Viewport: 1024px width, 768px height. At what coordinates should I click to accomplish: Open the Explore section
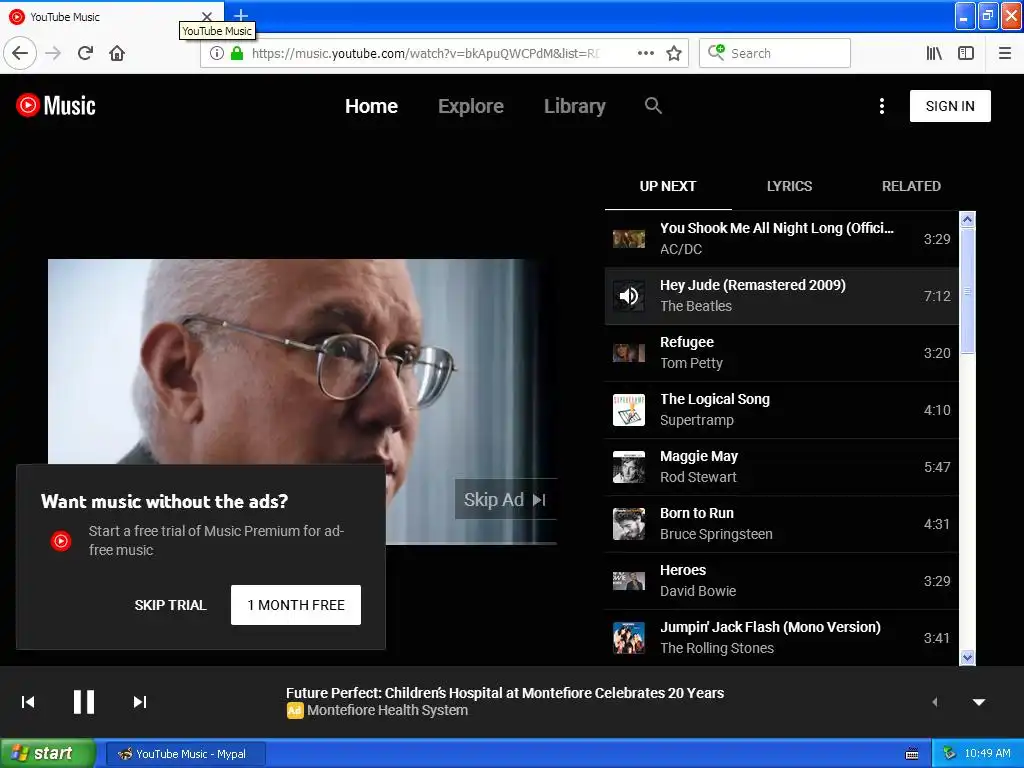[x=470, y=106]
